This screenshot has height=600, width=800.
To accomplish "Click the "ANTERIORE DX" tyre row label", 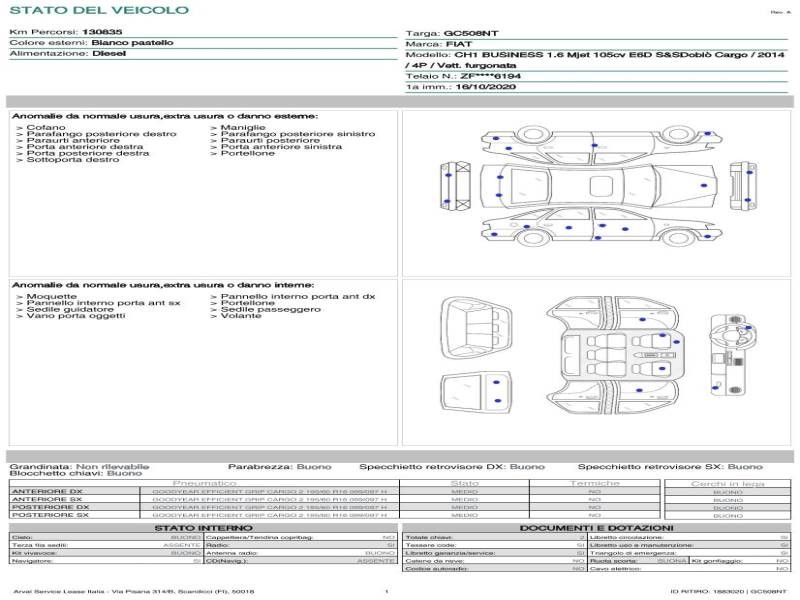I will tap(47, 492).
